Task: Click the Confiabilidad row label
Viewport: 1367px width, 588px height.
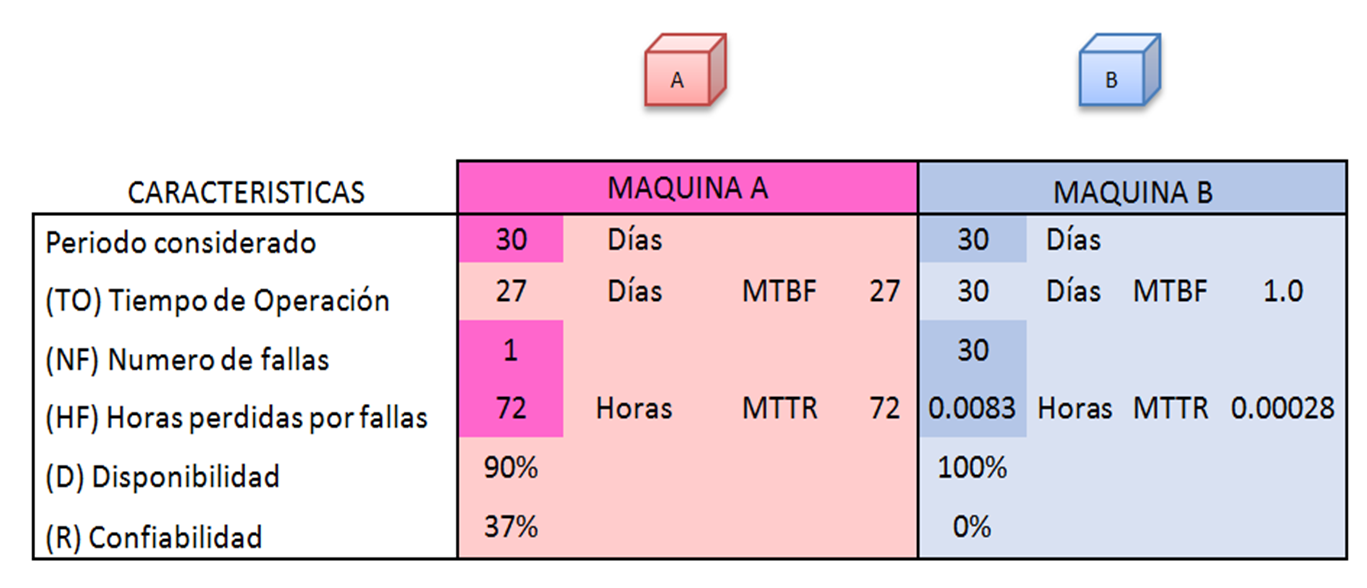Action: (154, 537)
